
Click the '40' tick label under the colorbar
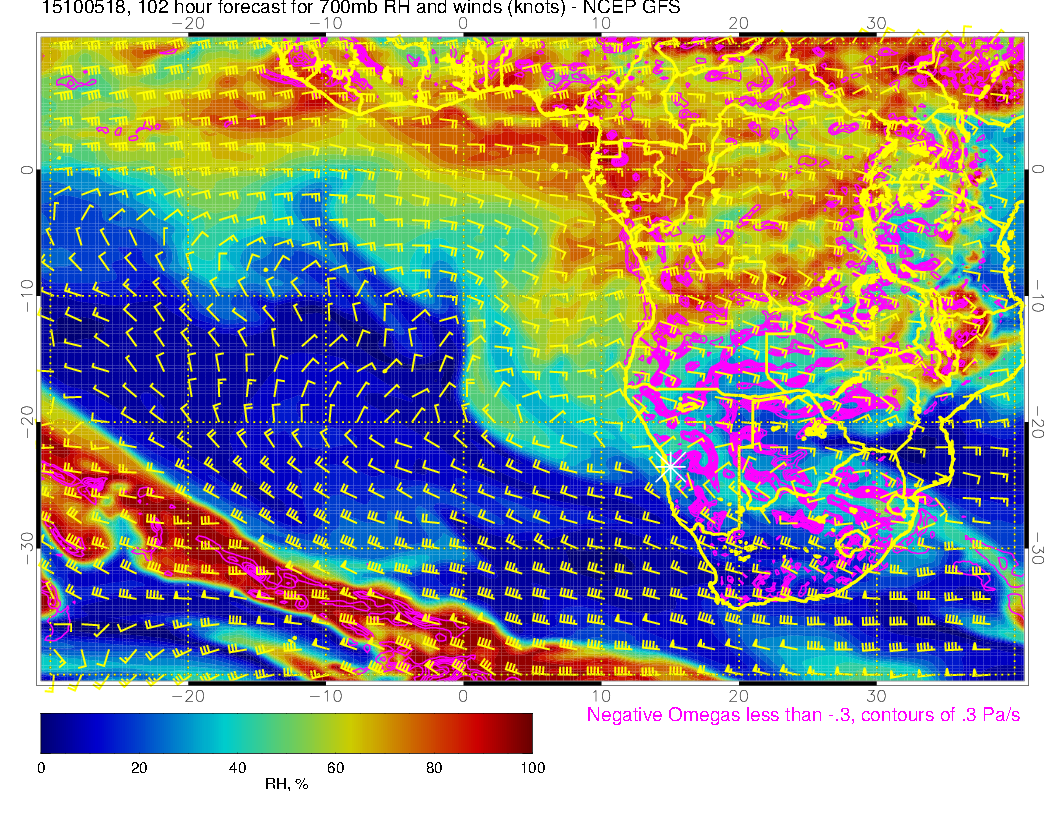[x=237, y=768]
